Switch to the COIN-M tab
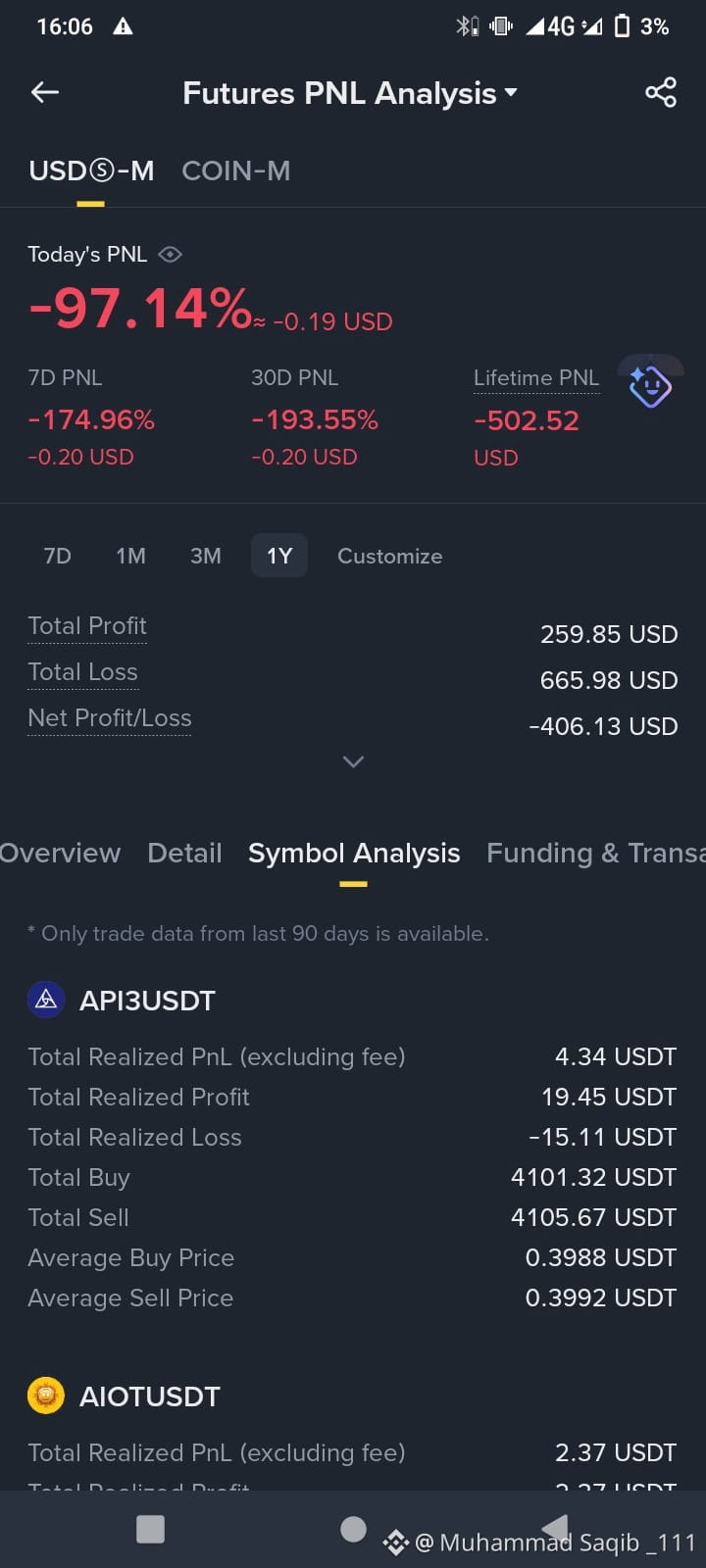Viewport: 706px width, 1568px height. point(236,171)
